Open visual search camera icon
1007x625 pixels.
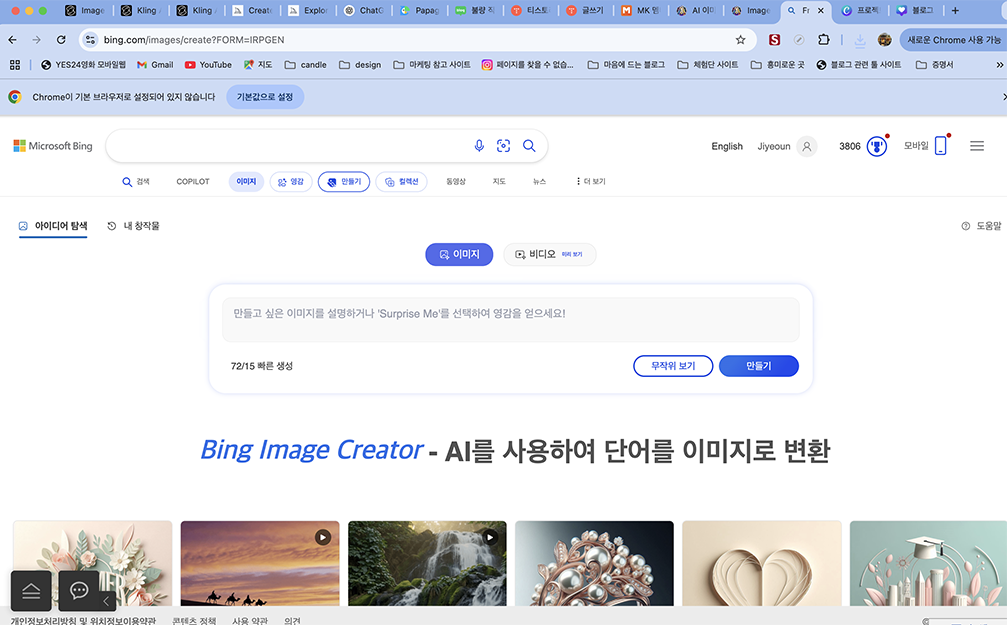click(504, 146)
